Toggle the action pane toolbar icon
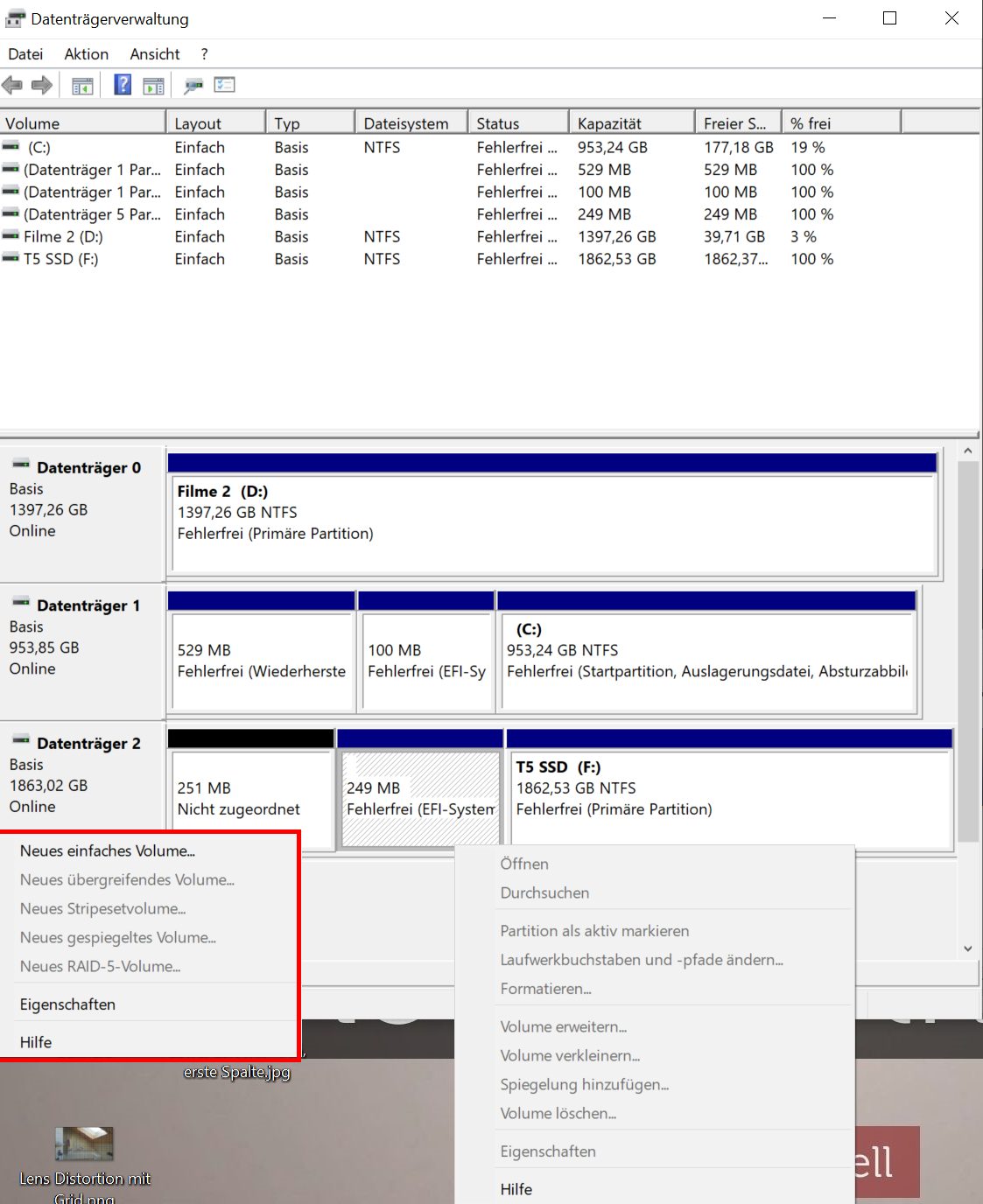The width and height of the screenshot is (983, 1204). pyautogui.click(x=153, y=86)
